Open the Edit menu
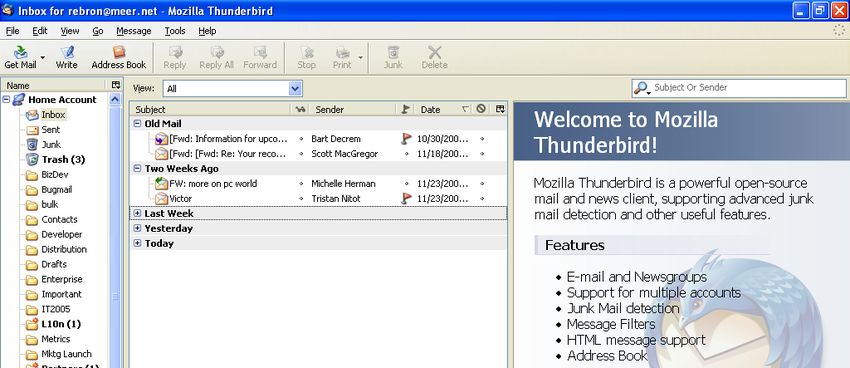Image resolution: width=850 pixels, height=368 pixels. (x=40, y=31)
